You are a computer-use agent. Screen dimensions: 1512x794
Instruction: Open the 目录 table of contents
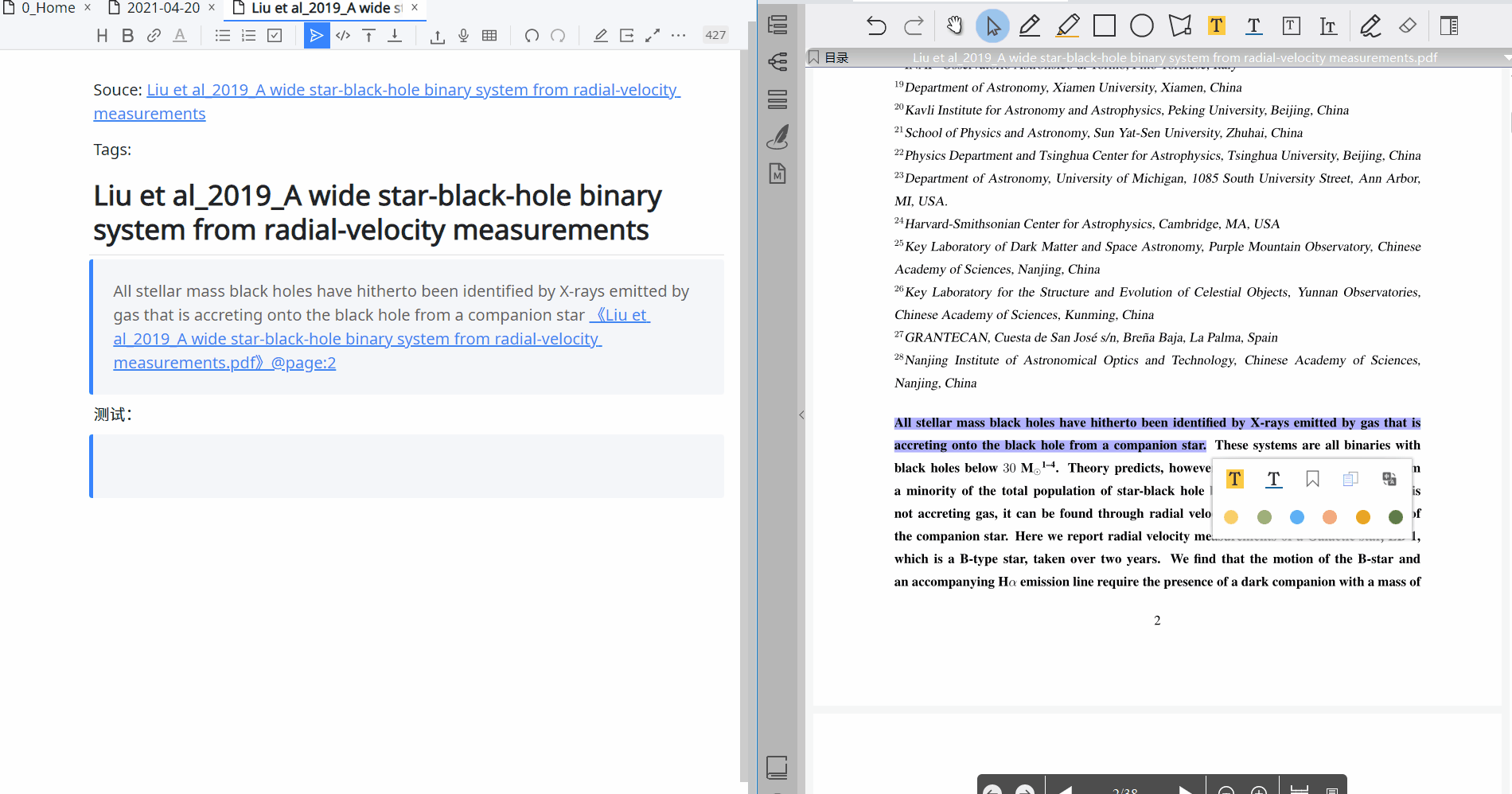click(x=836, y=58)
